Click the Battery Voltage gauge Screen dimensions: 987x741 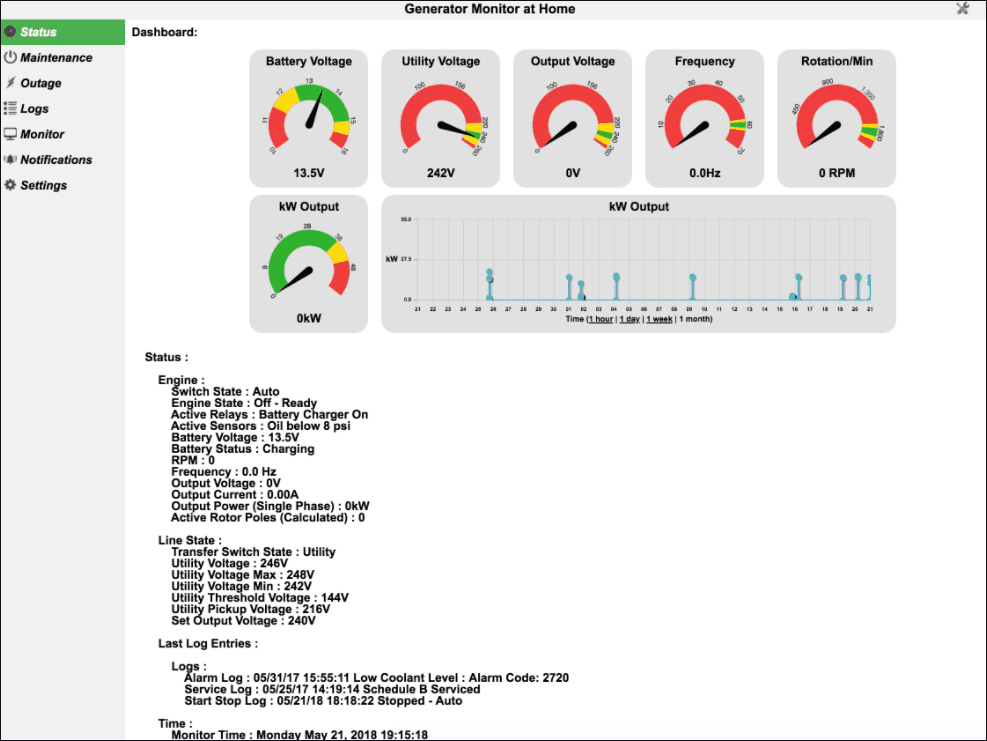tap(308, 118)
